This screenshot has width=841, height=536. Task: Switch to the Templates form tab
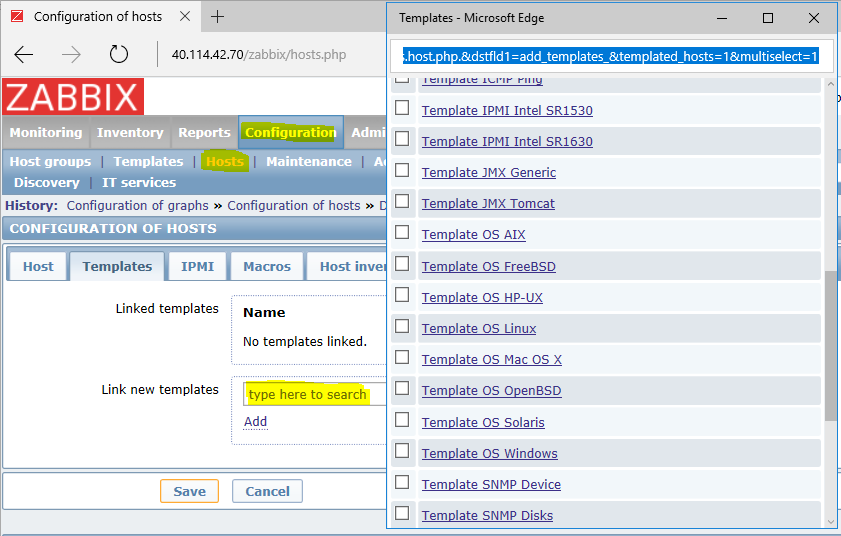tap(117, 267)
